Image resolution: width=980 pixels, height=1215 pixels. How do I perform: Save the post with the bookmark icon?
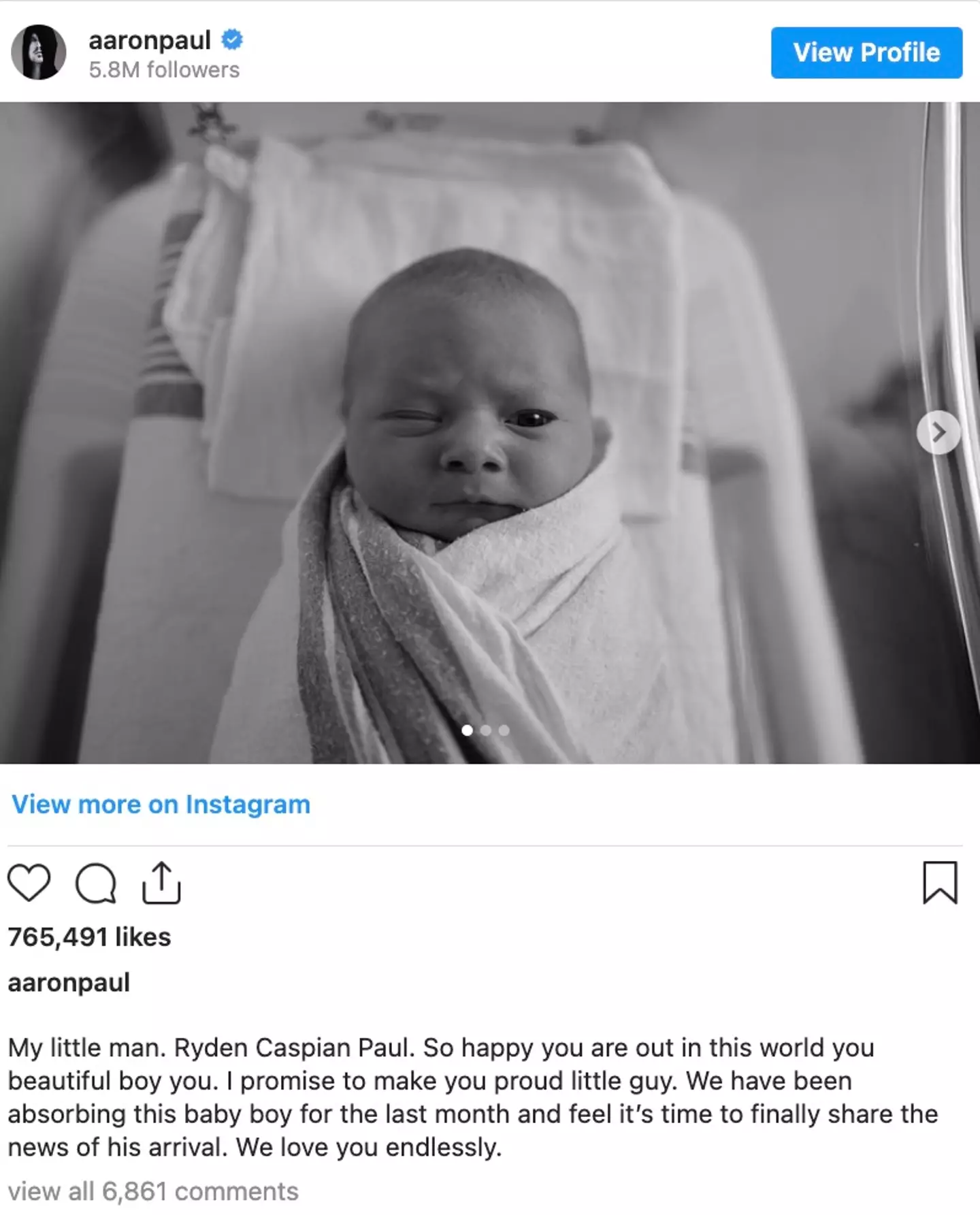click(940, 883)
